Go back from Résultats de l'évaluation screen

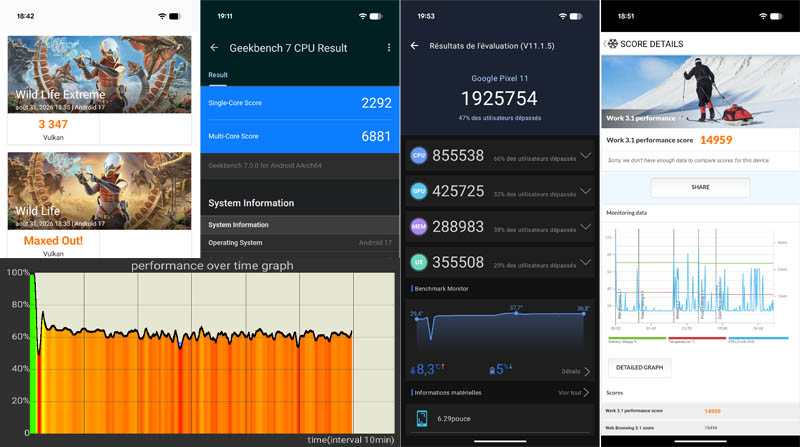(414, 46)
